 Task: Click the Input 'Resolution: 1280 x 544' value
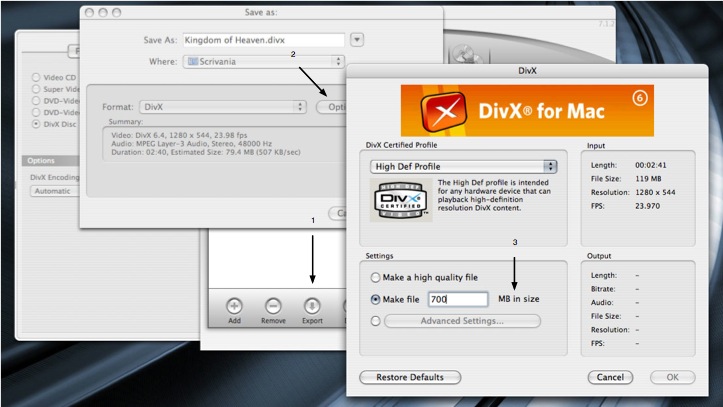pos(655,192)
